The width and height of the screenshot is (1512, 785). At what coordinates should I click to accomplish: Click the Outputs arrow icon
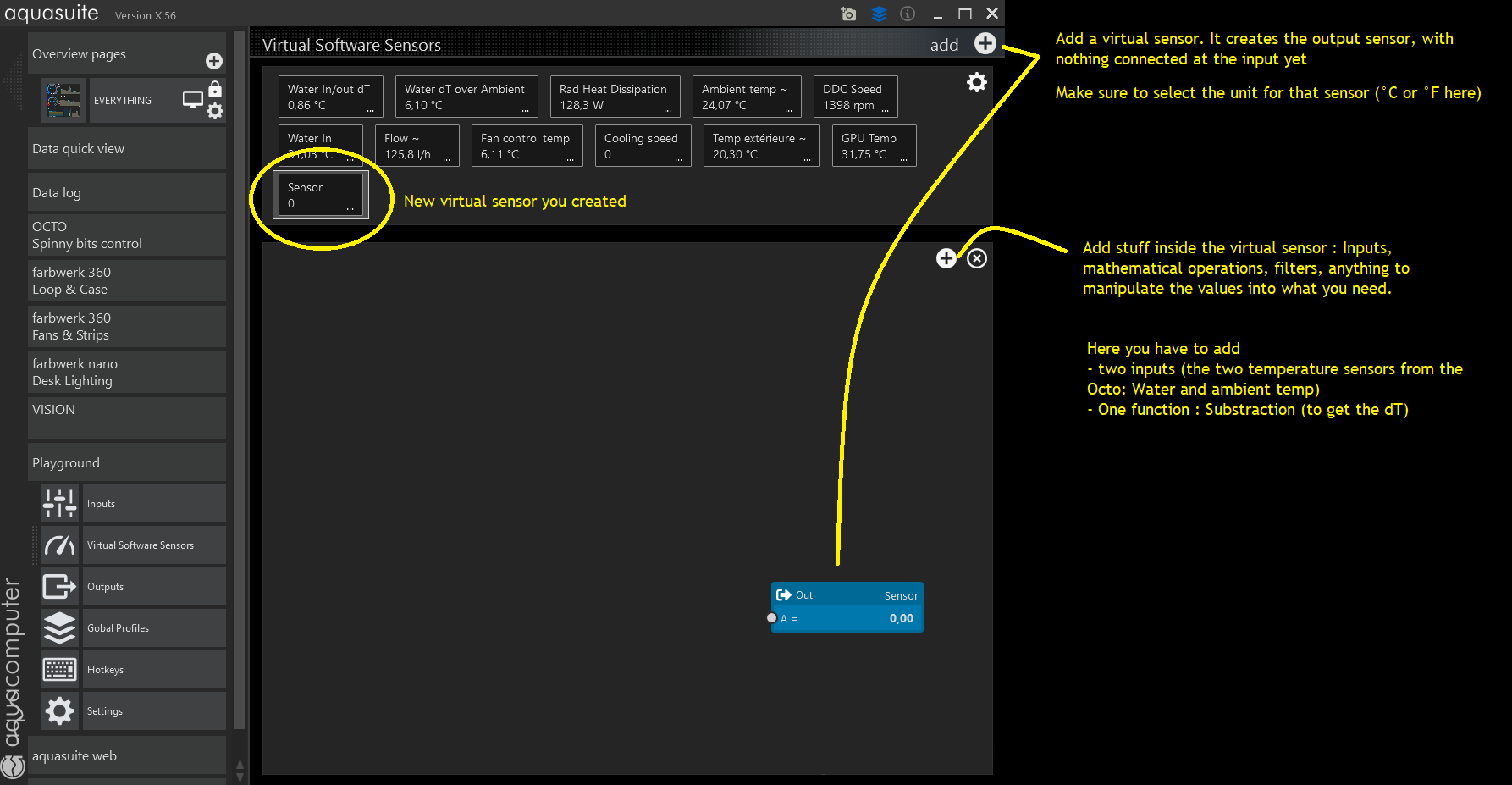click(60, 587)
